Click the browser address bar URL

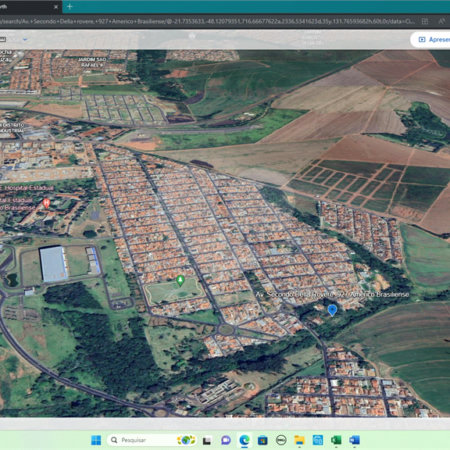coord(207,21)
